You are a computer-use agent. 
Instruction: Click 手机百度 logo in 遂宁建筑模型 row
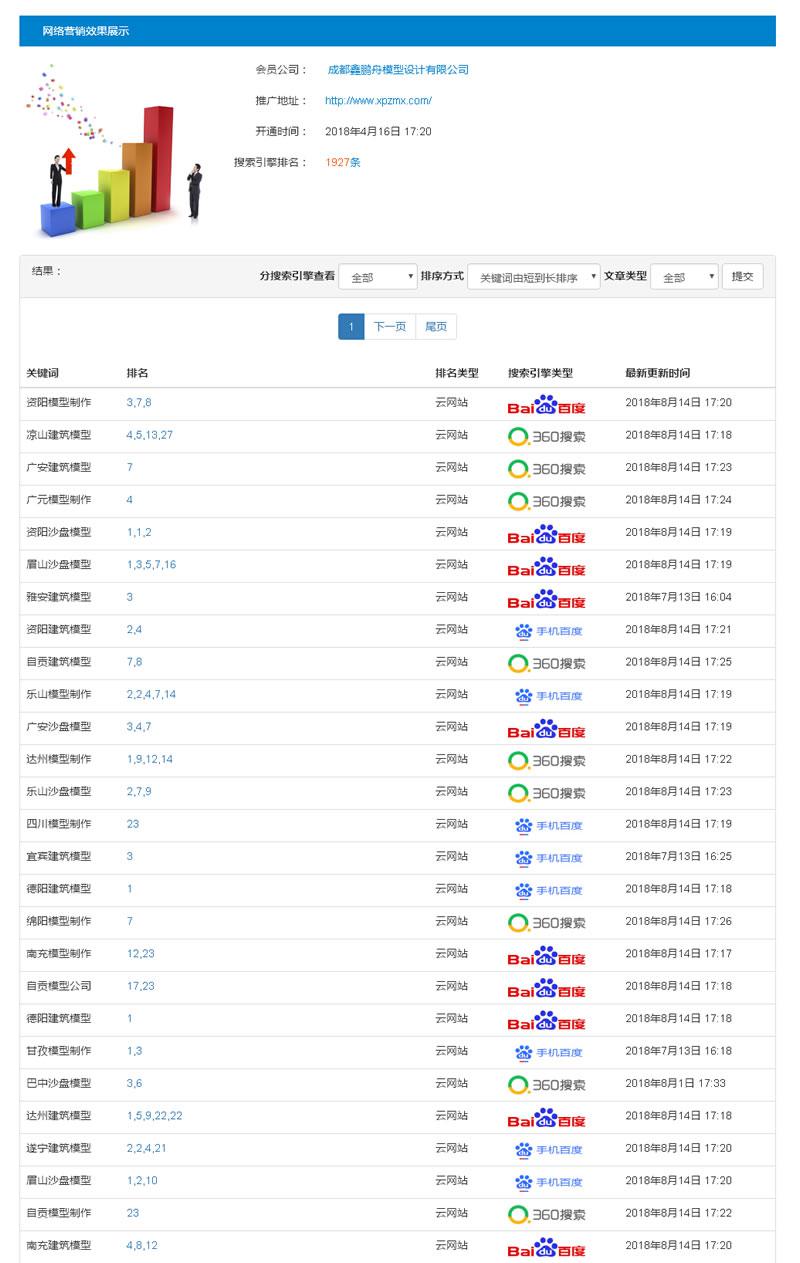click(548, 1150)
